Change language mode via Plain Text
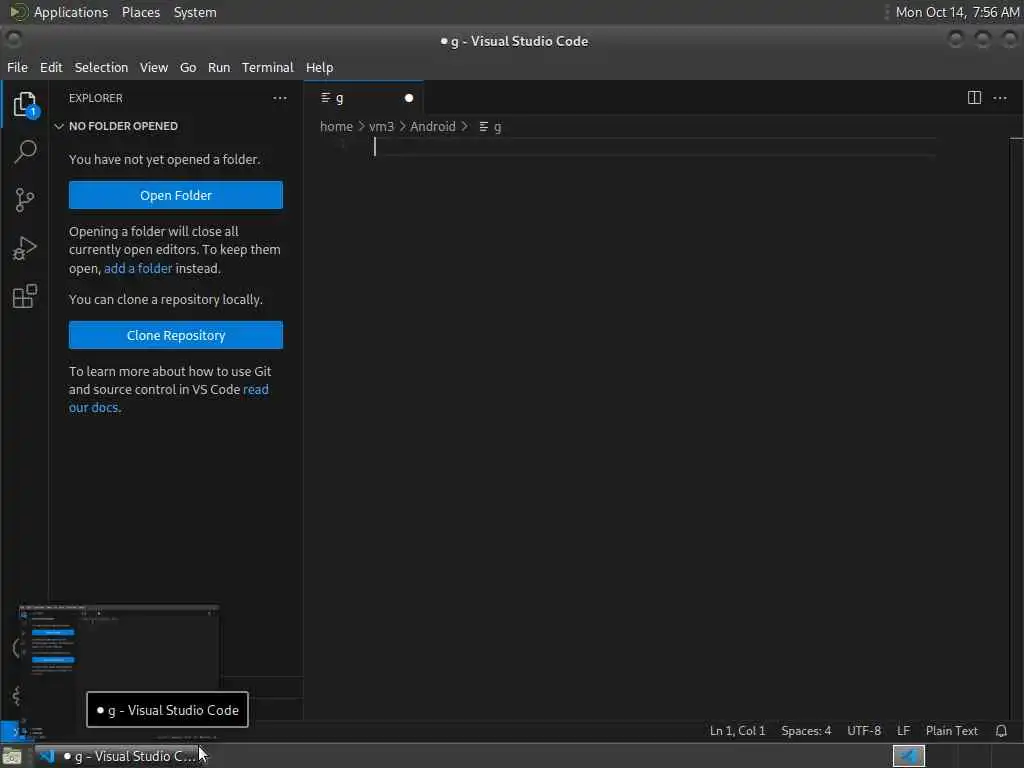The image size is (1024, 768). [x=952, y=731]
